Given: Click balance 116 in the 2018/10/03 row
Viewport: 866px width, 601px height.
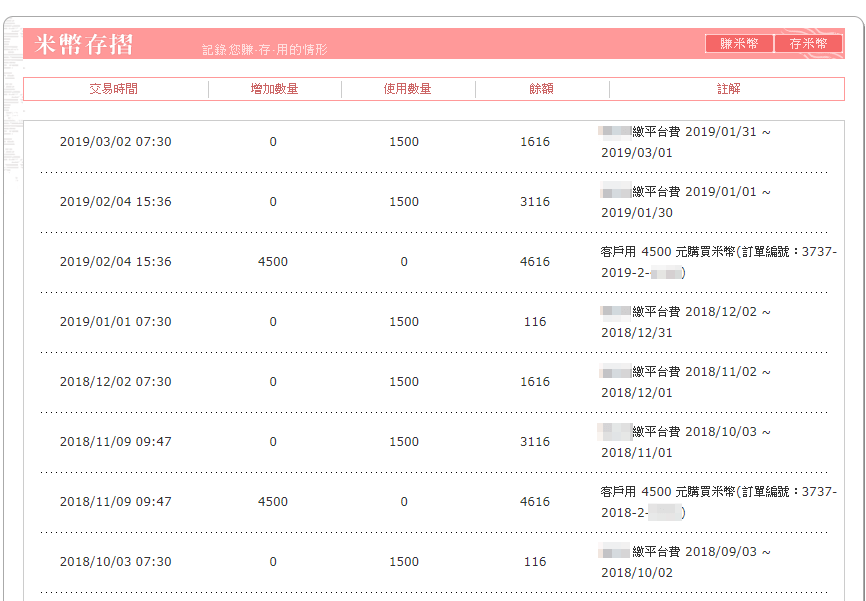Looking at the screenshot, I should click(535, 562).
